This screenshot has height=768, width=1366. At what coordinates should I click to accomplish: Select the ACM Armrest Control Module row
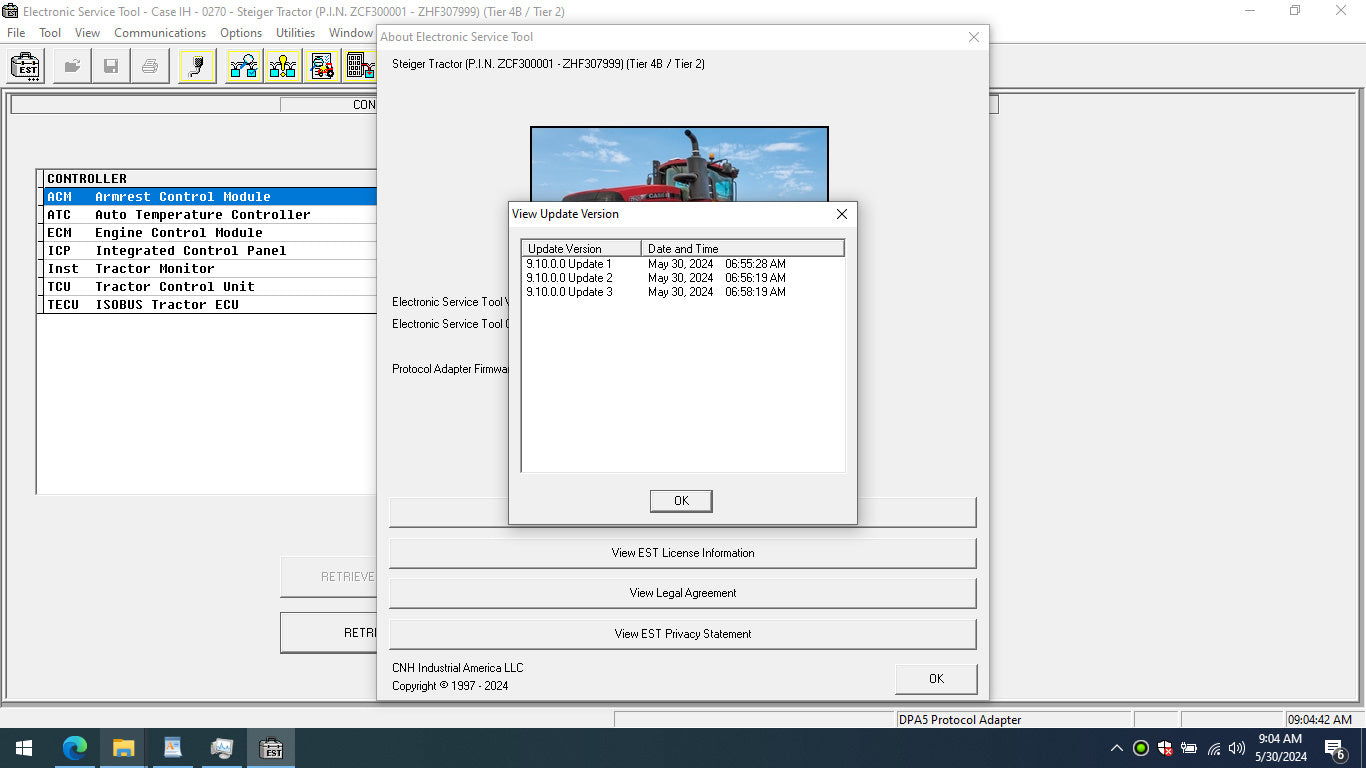click(210, 197)
